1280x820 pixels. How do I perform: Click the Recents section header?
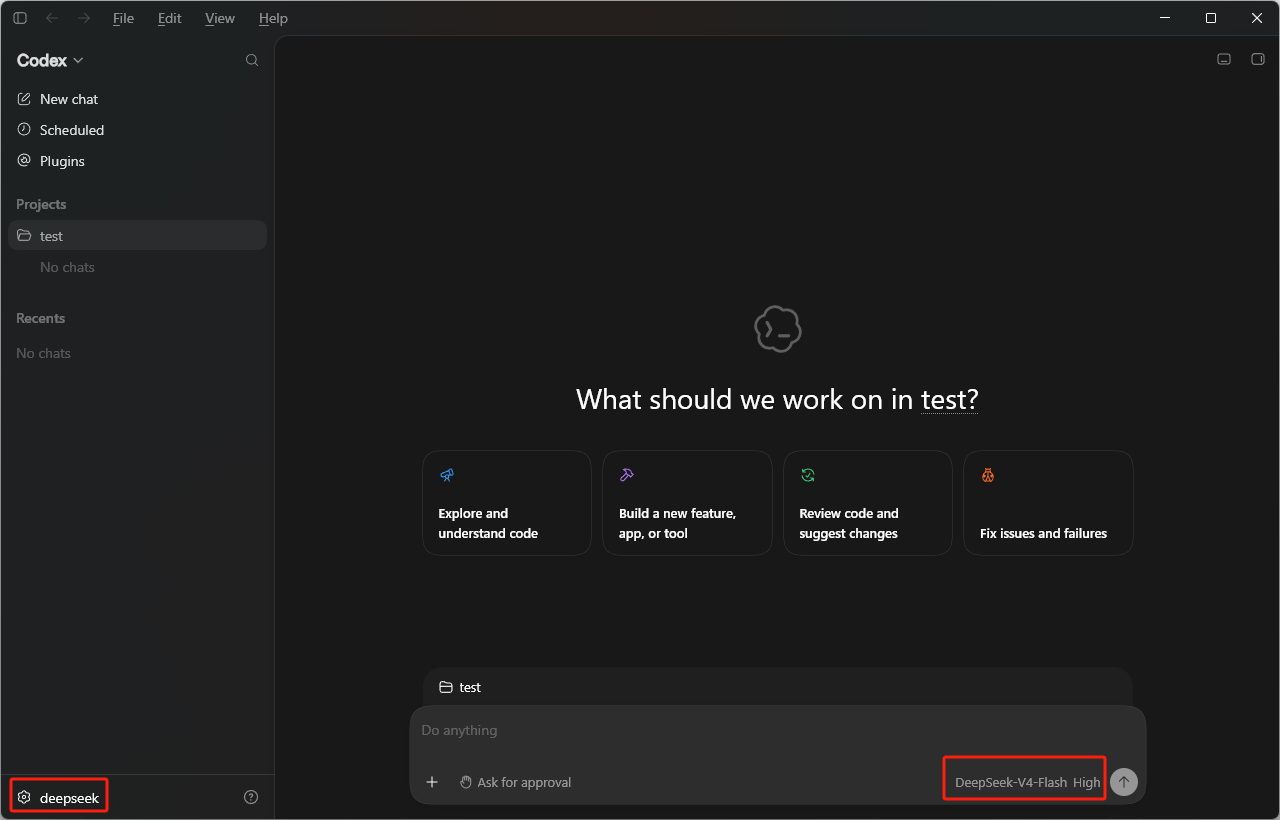tap(40, 318)
